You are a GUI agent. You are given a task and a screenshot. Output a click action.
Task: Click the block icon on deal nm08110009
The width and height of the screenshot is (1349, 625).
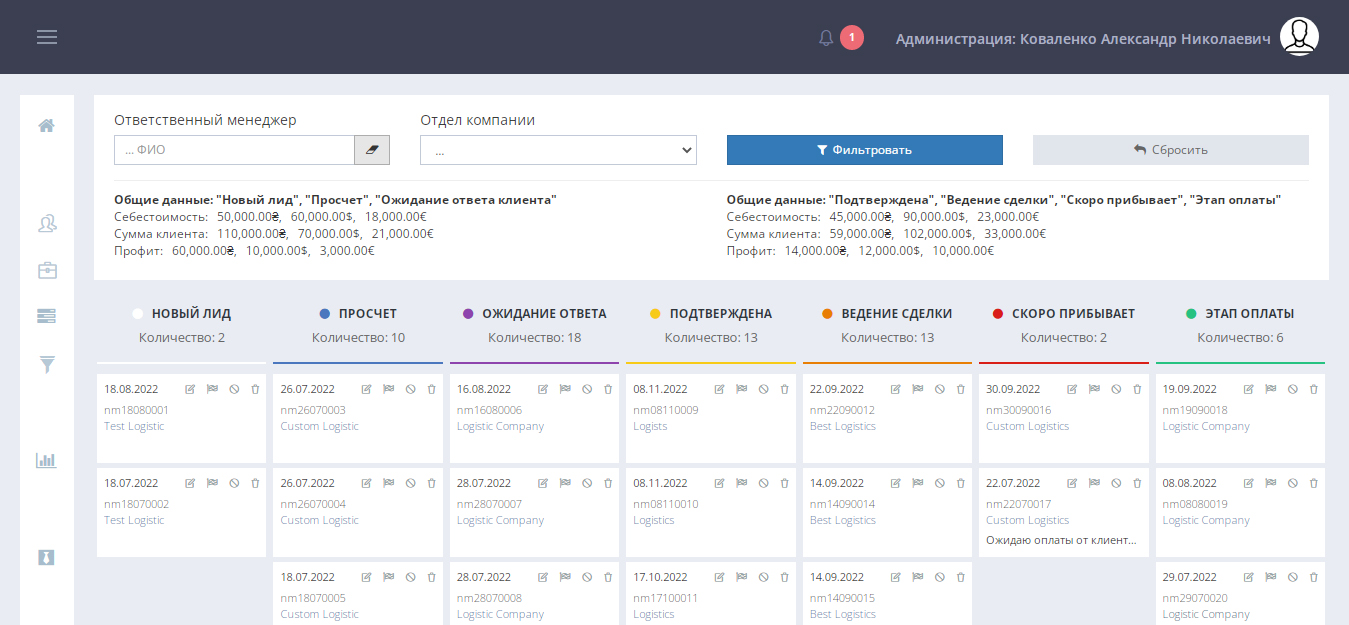763,389
